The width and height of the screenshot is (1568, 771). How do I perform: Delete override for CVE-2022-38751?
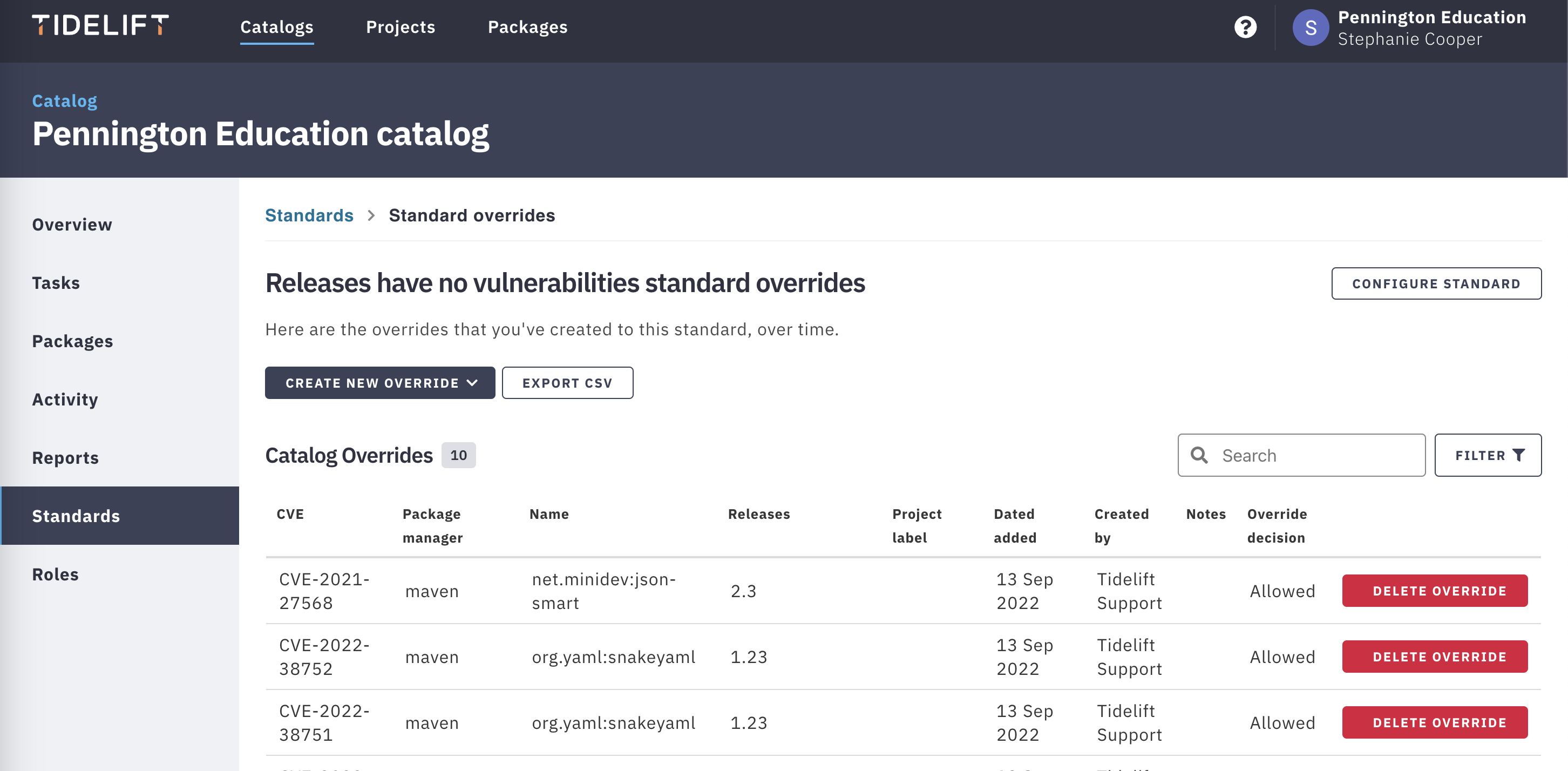(1435, 722)
